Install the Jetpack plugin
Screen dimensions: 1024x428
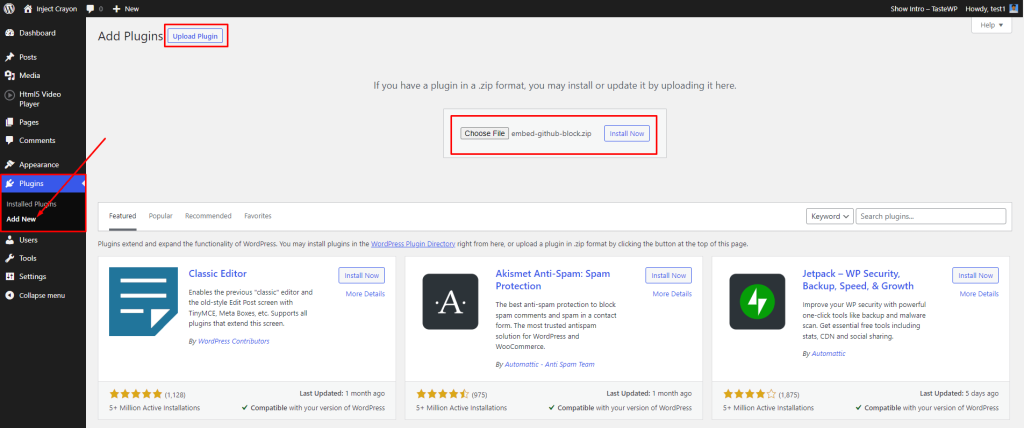tap(976, 276)
